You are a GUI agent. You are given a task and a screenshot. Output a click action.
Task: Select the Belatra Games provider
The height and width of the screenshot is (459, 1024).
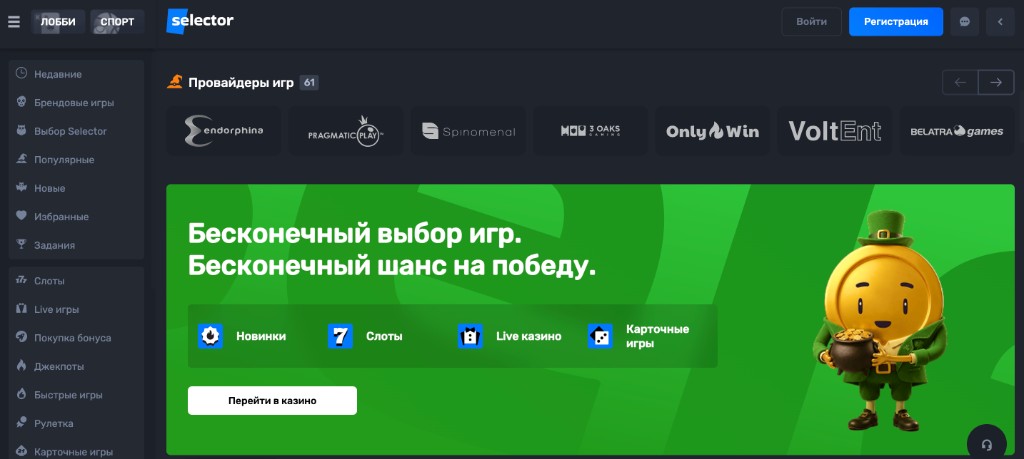pos(957,131)
